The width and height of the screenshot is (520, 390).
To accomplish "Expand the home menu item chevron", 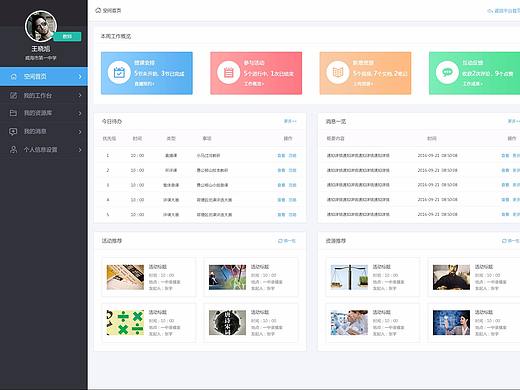I will [80, 77].
